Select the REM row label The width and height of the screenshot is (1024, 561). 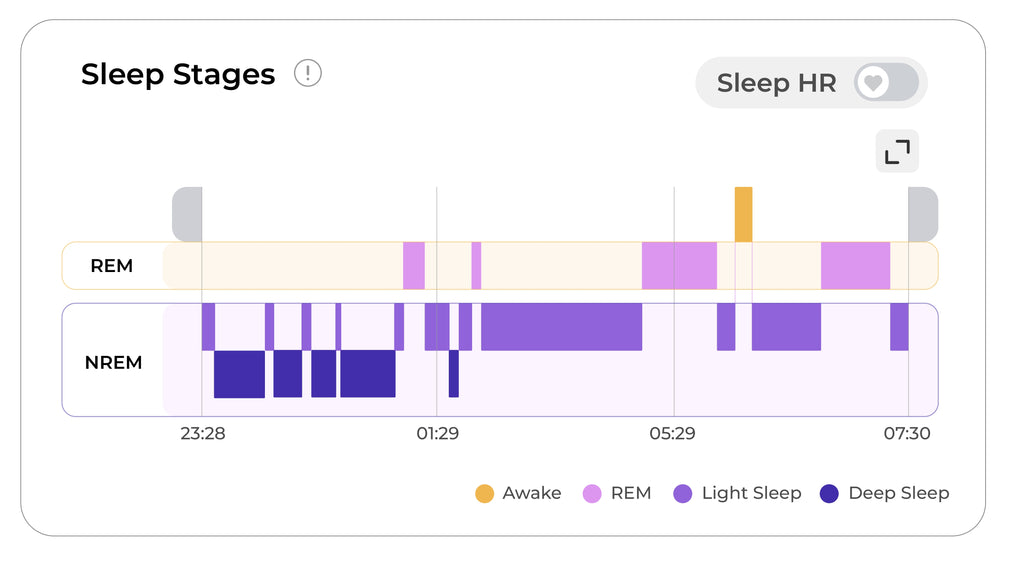pos(111,266)
